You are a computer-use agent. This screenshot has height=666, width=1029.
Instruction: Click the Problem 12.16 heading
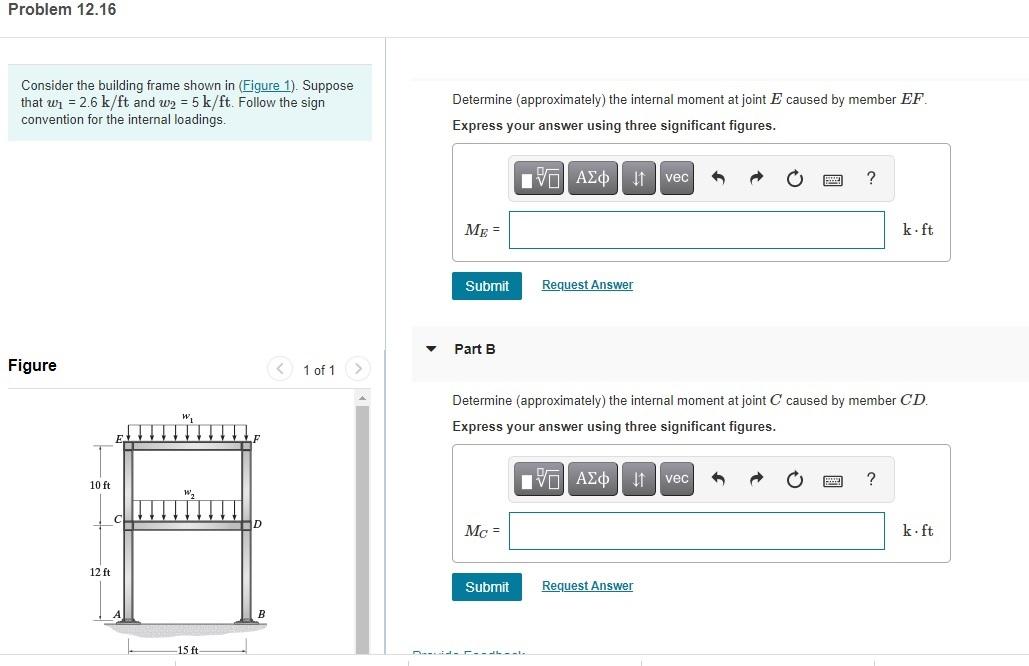click(x=62, y=9)
